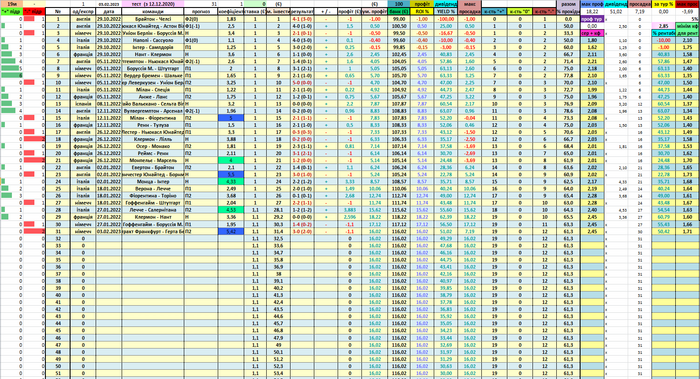
Task: Select the 'дата' column header cell
Action: coord(108,11)
